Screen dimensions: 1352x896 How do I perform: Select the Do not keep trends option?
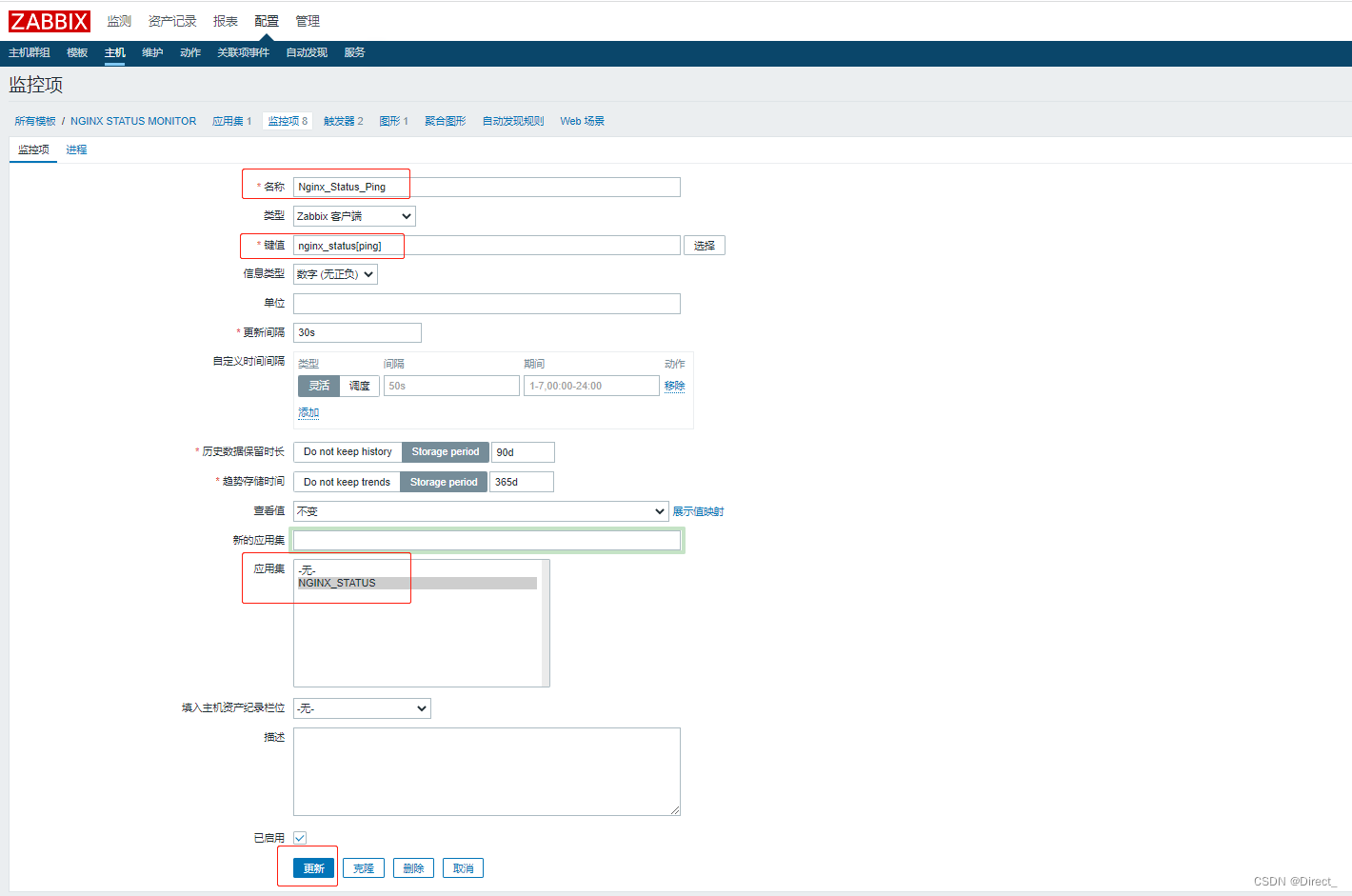point(347,482)
